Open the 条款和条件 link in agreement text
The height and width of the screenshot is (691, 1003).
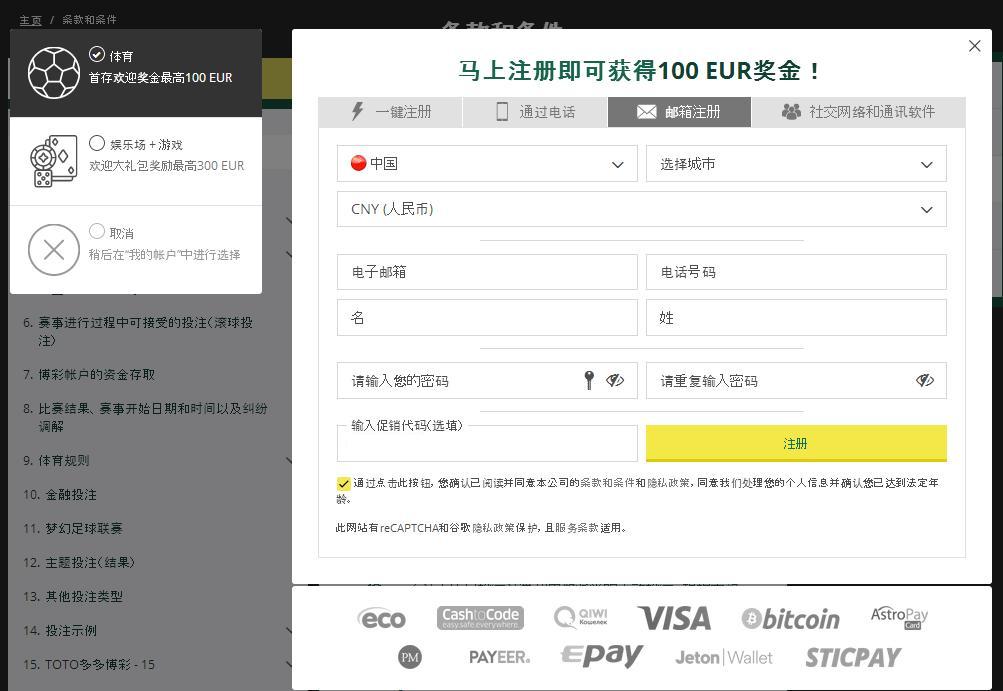608,483
